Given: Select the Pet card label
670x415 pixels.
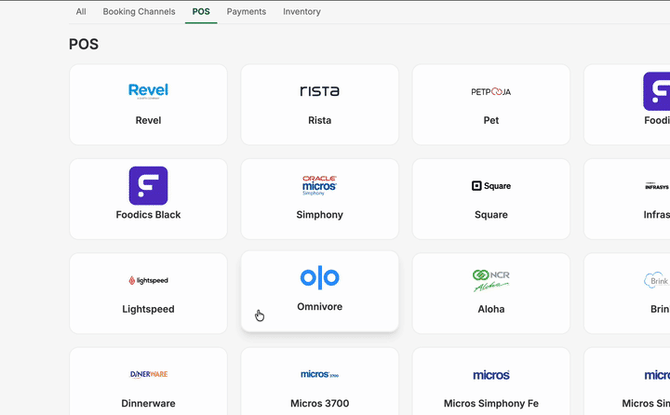Looking at the screenshot, I should tap(491, 121).
